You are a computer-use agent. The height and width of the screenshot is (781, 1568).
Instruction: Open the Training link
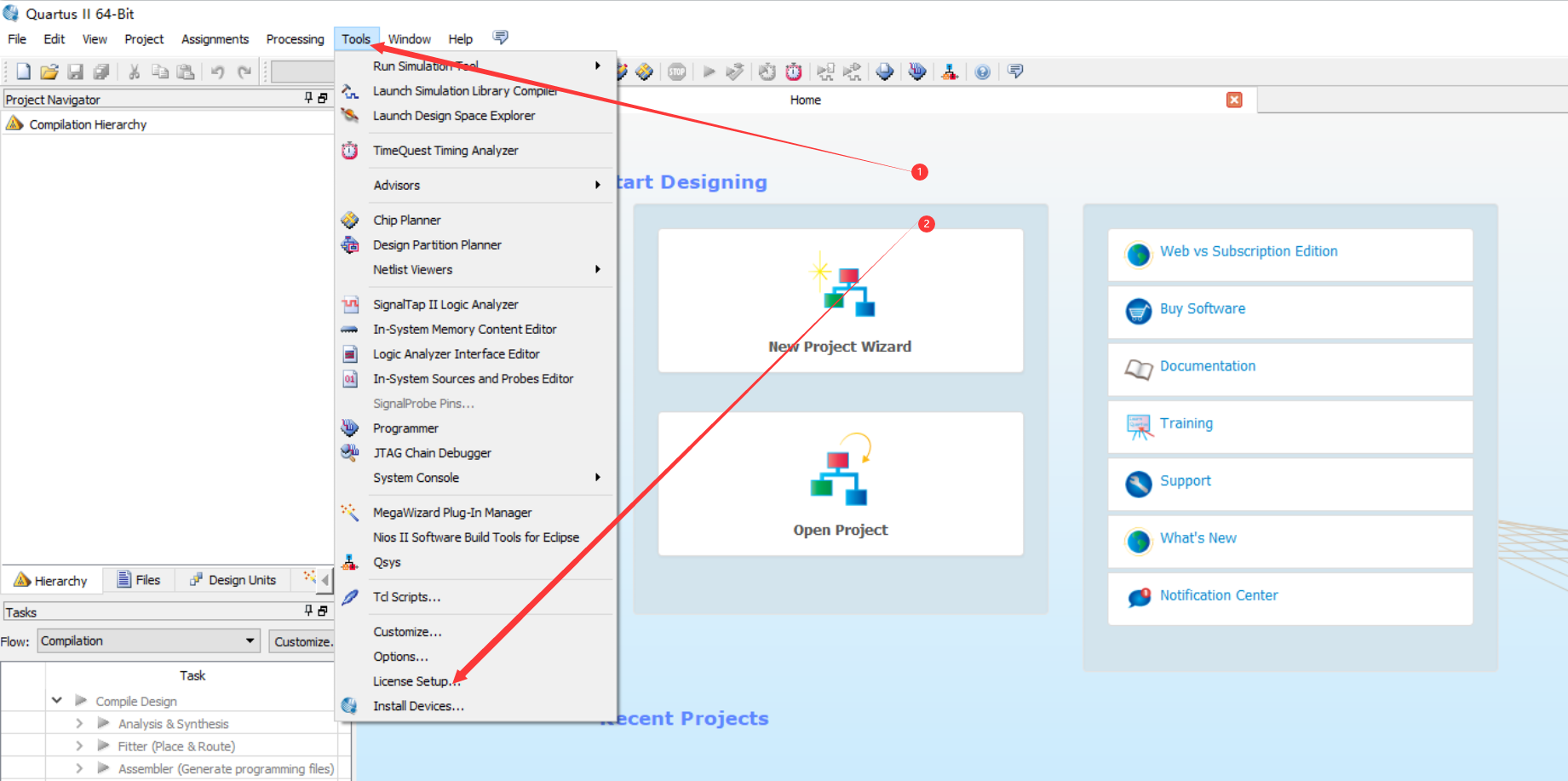point(1186,423)
